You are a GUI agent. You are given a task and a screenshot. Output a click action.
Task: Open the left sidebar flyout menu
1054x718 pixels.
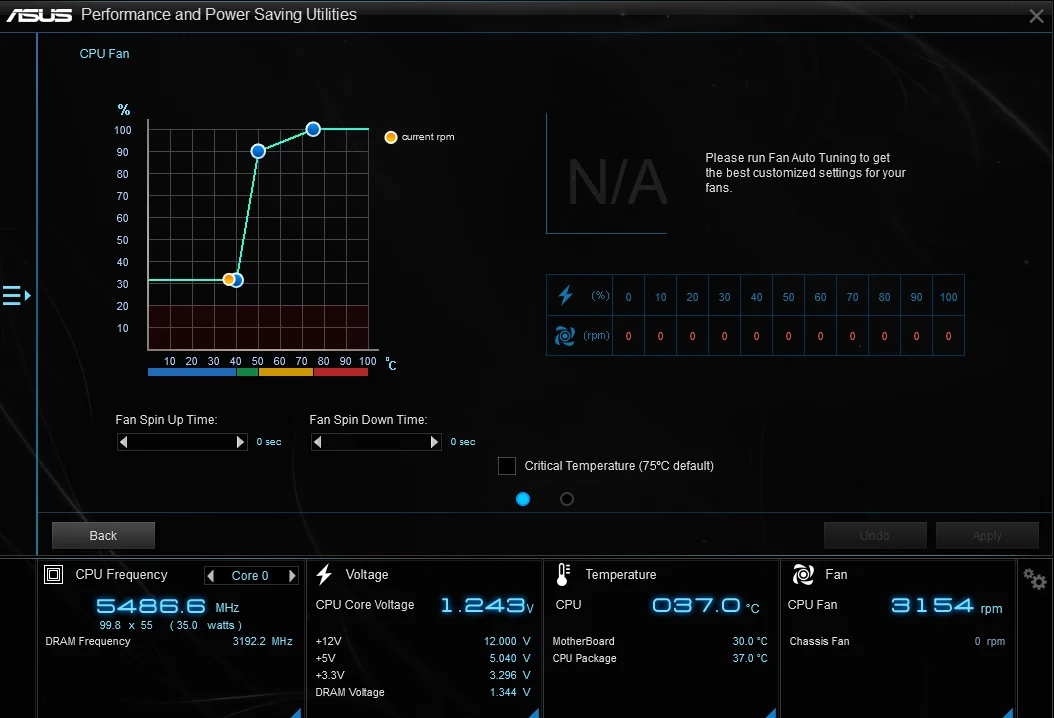[x=15, y=295]
